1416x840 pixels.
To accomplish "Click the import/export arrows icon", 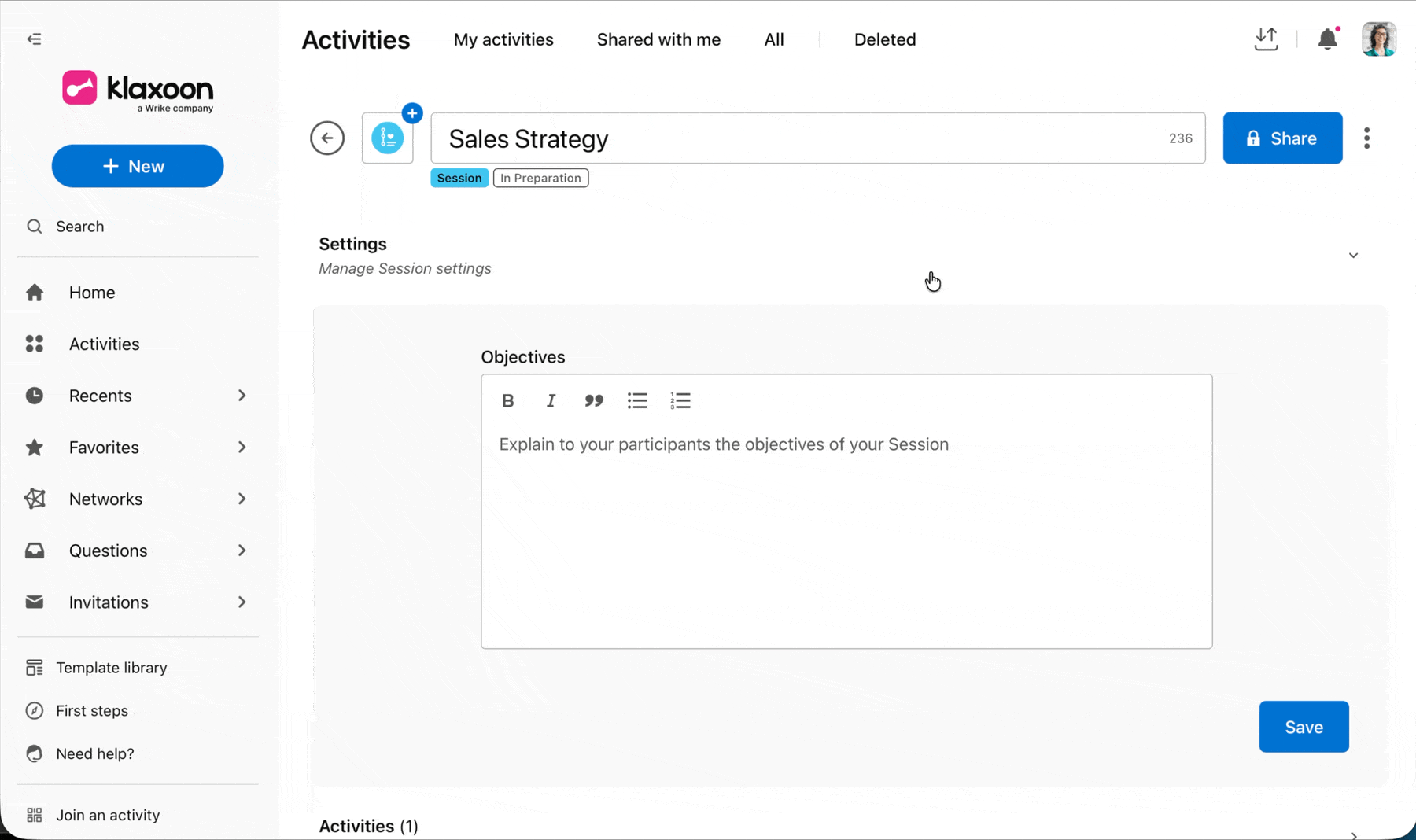I will click(1266, 39).
